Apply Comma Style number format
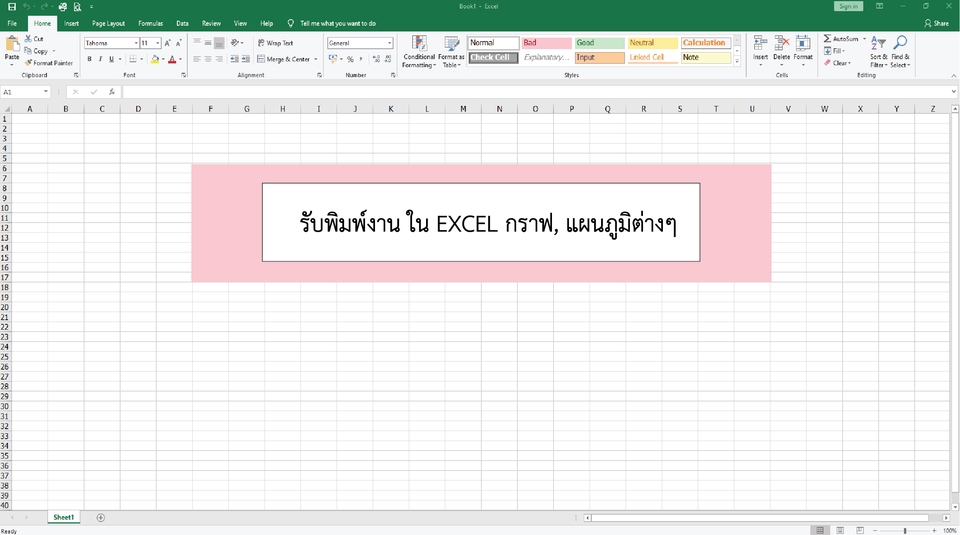 [361, 59]
